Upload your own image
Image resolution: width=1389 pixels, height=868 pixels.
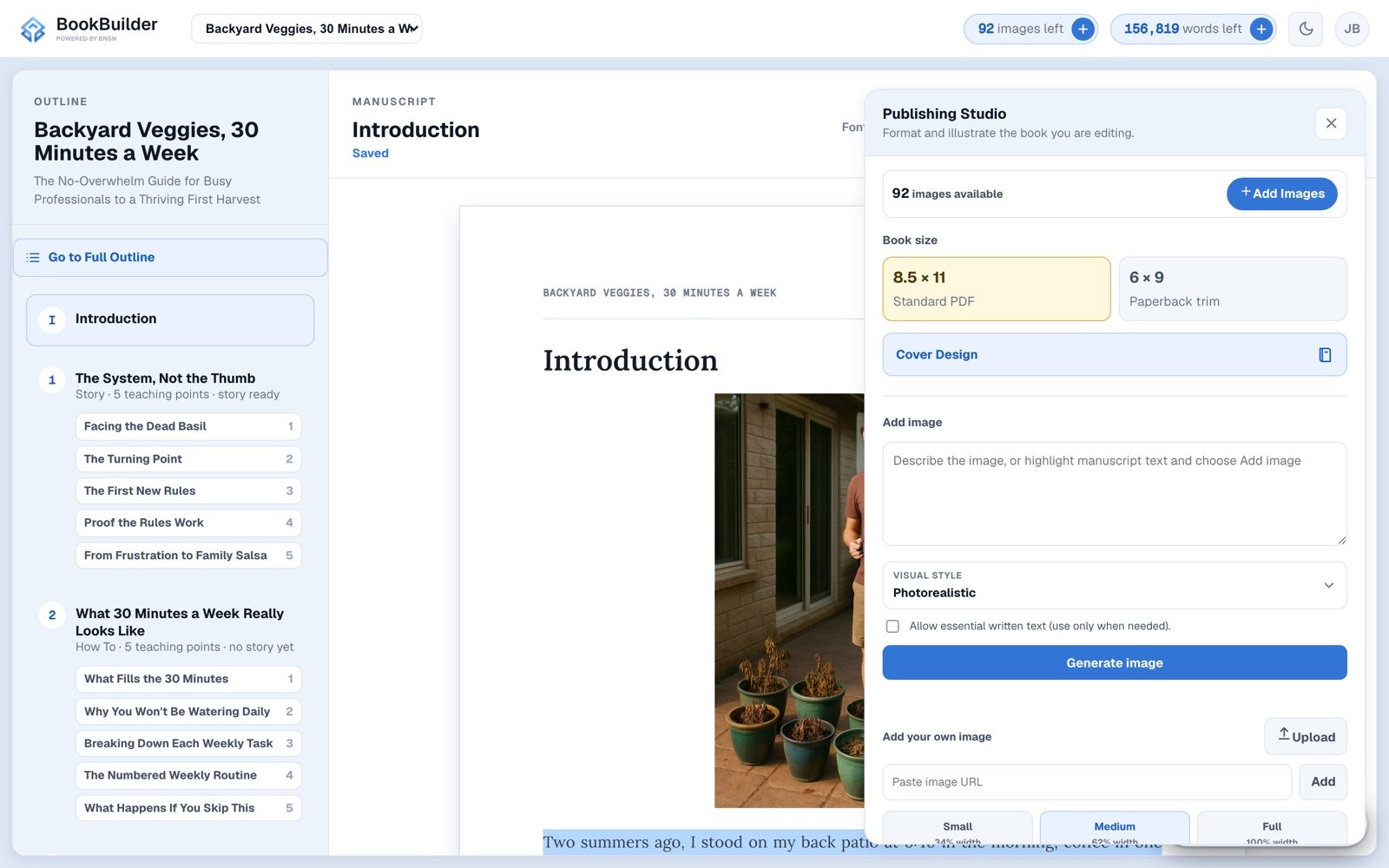[1305, 736]
